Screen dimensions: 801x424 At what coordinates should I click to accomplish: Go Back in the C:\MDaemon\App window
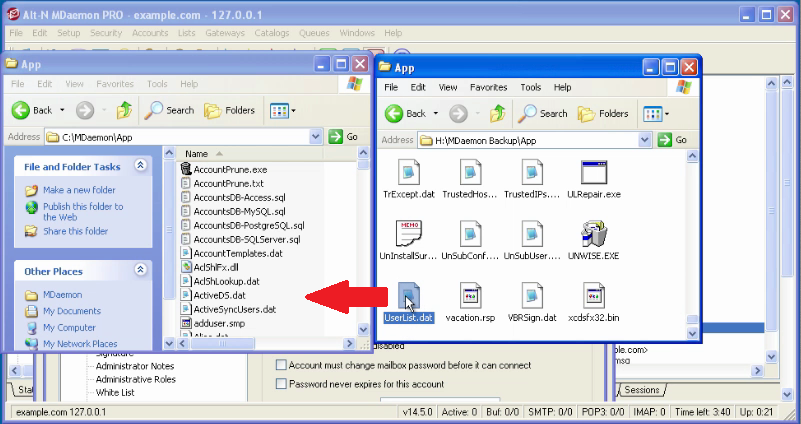32,110
